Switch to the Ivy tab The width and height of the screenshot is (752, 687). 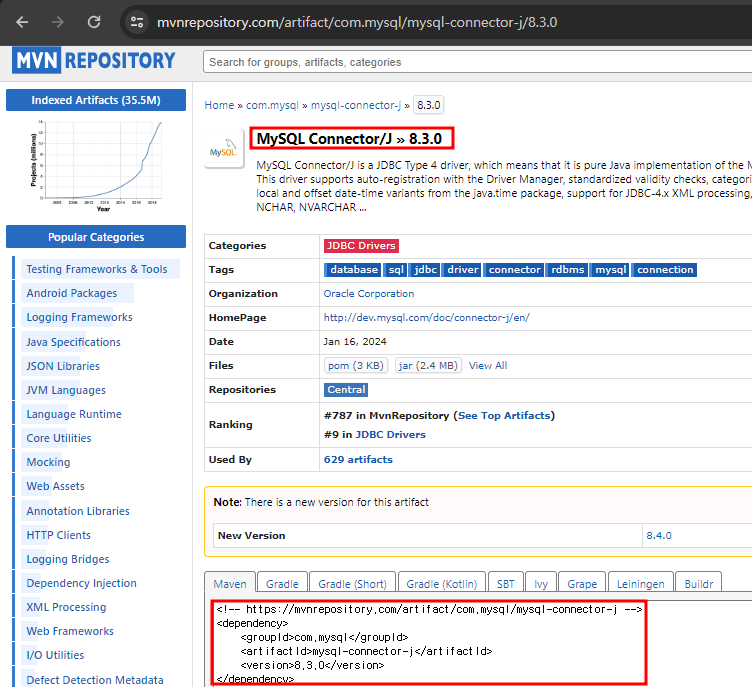pos(541,584)
